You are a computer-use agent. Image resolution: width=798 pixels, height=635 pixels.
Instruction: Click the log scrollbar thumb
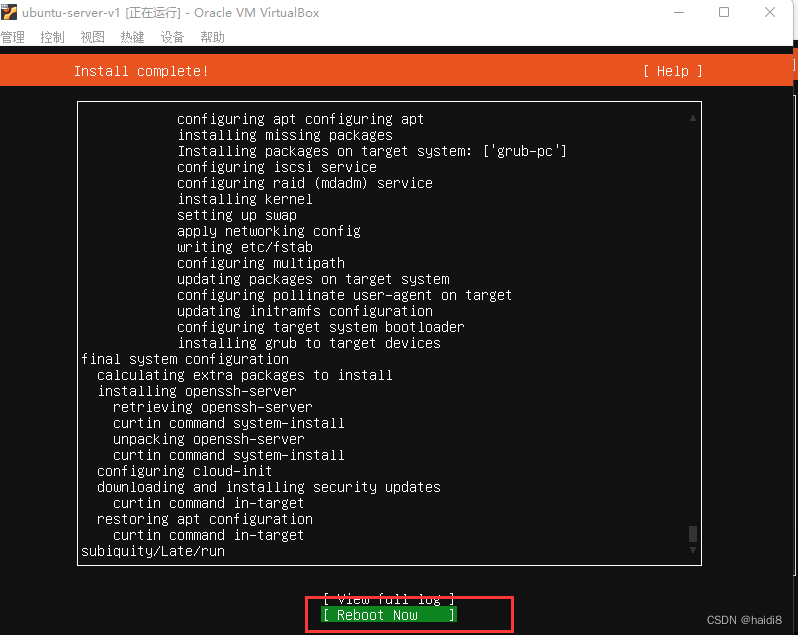pos(693,534)
